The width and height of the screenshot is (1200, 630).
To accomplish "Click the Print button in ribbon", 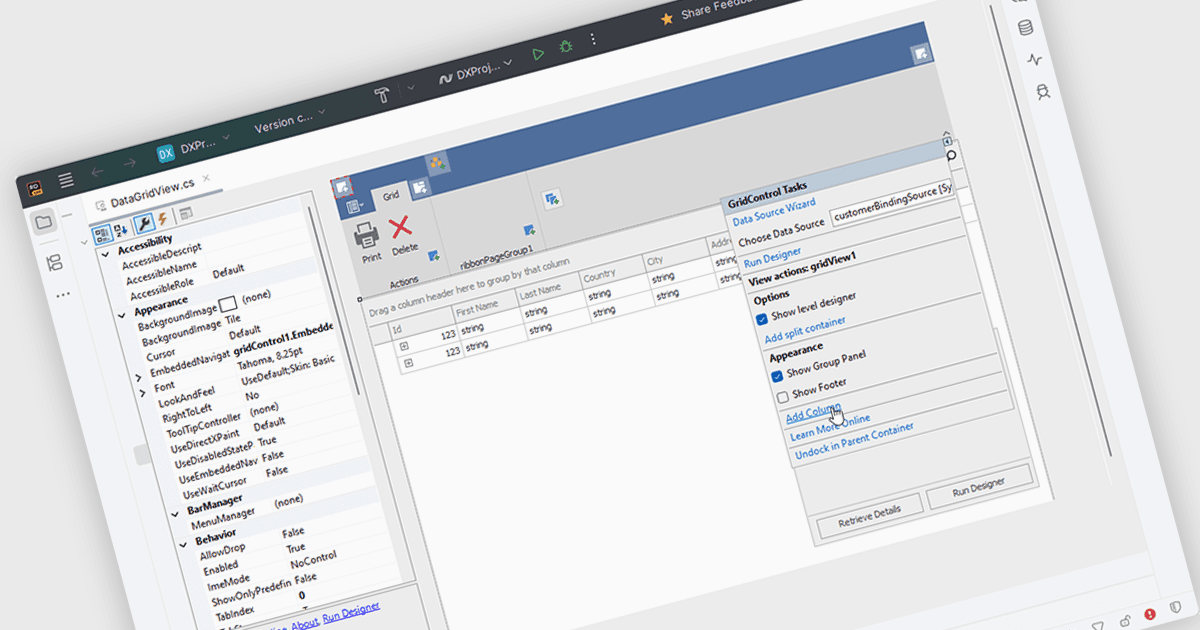I will pyautogui.click(x=368, y=241).
